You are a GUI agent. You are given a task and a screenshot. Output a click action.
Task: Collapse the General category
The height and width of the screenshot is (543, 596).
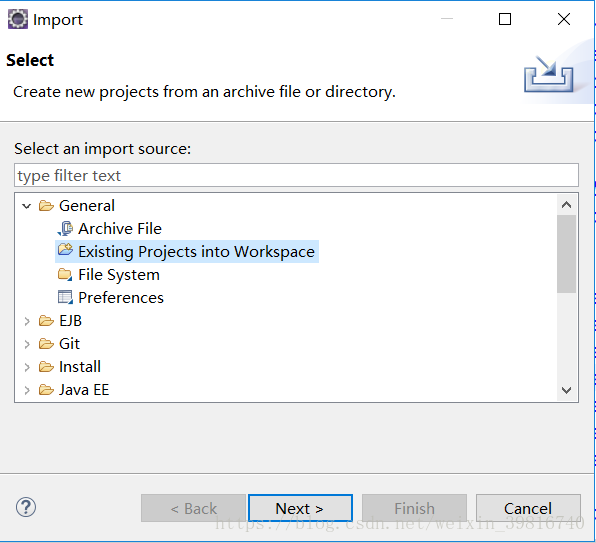(x=27, y=206)
